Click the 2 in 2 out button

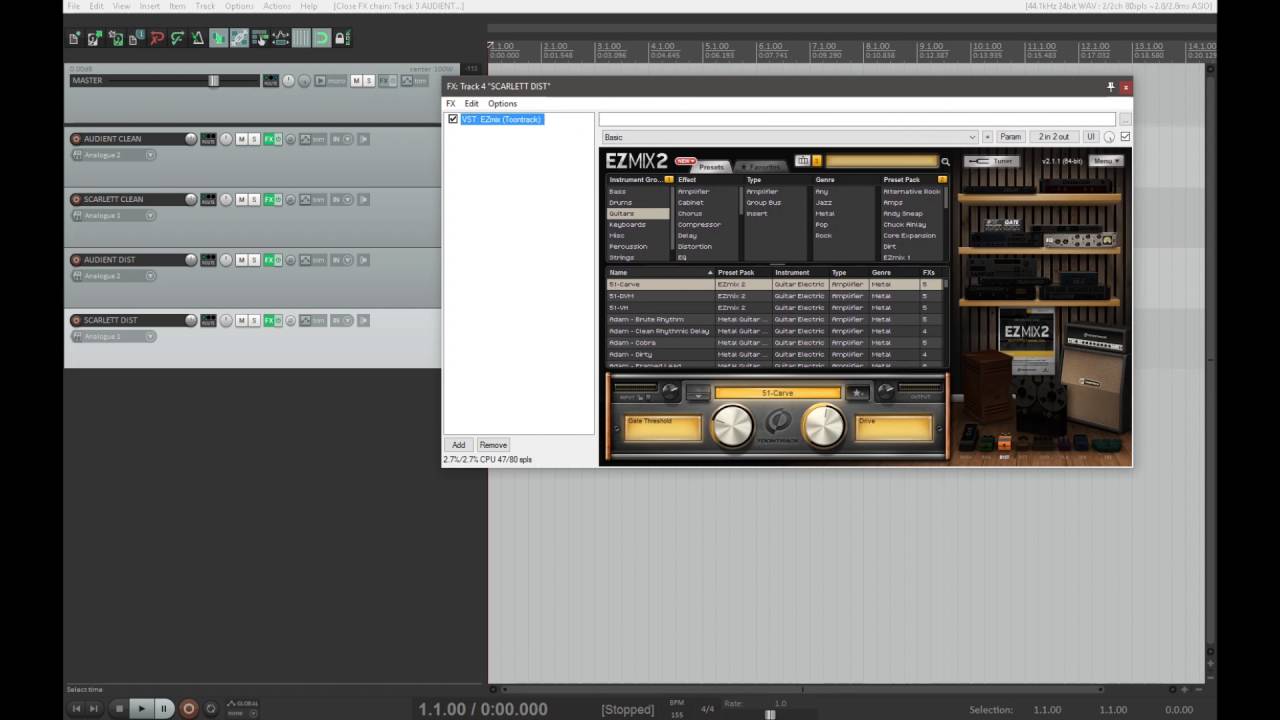point(1054,137)
